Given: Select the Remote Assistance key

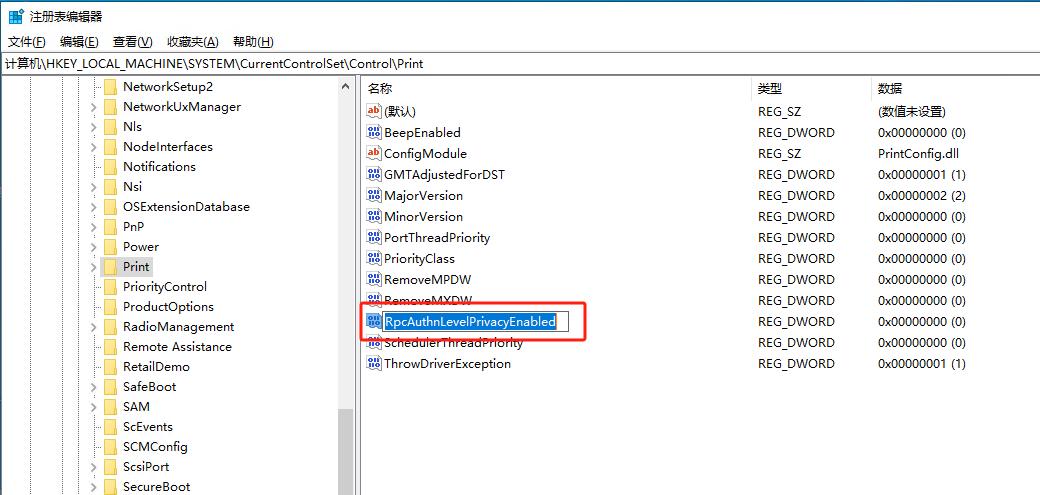Looking at the screenshot, I should pos(177,347).
